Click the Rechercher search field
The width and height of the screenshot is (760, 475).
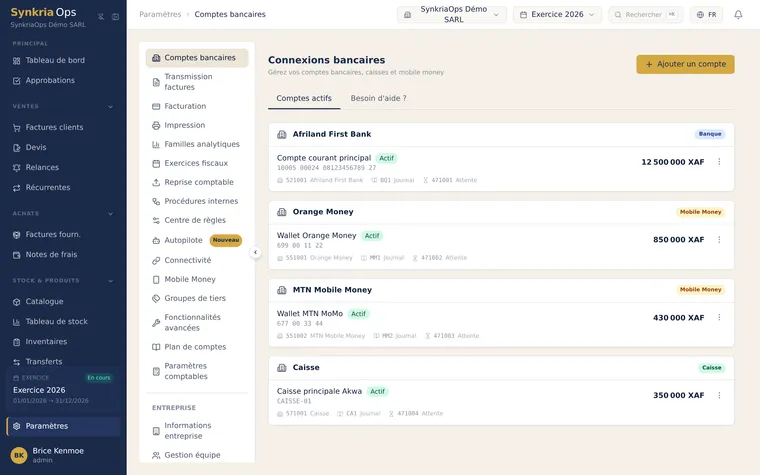(x=646, y=15)
